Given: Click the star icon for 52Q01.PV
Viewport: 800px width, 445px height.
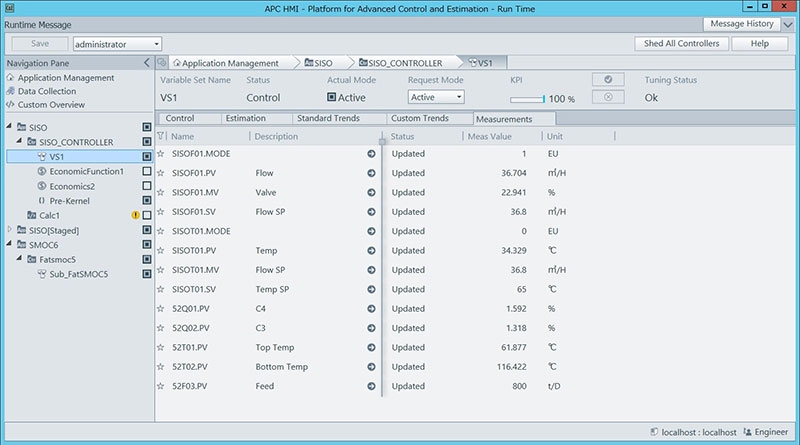Looking at the screenshot, I should pyautogui.click(x=161, y=309).
